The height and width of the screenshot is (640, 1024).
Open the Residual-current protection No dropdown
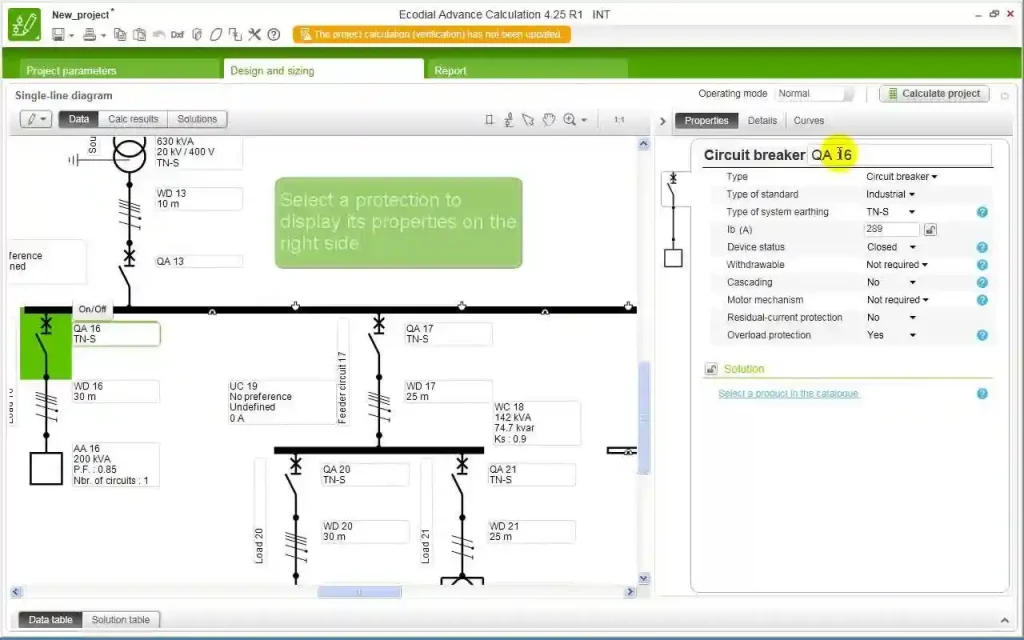pos(891,317)
